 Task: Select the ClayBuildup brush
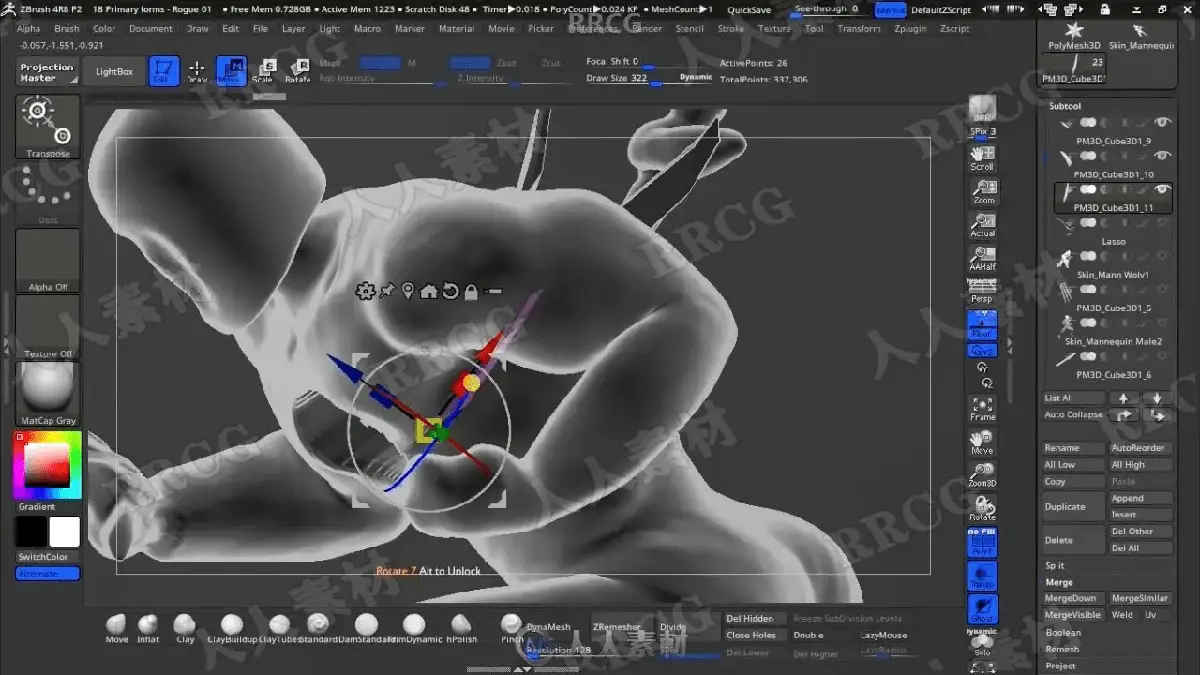231,628
